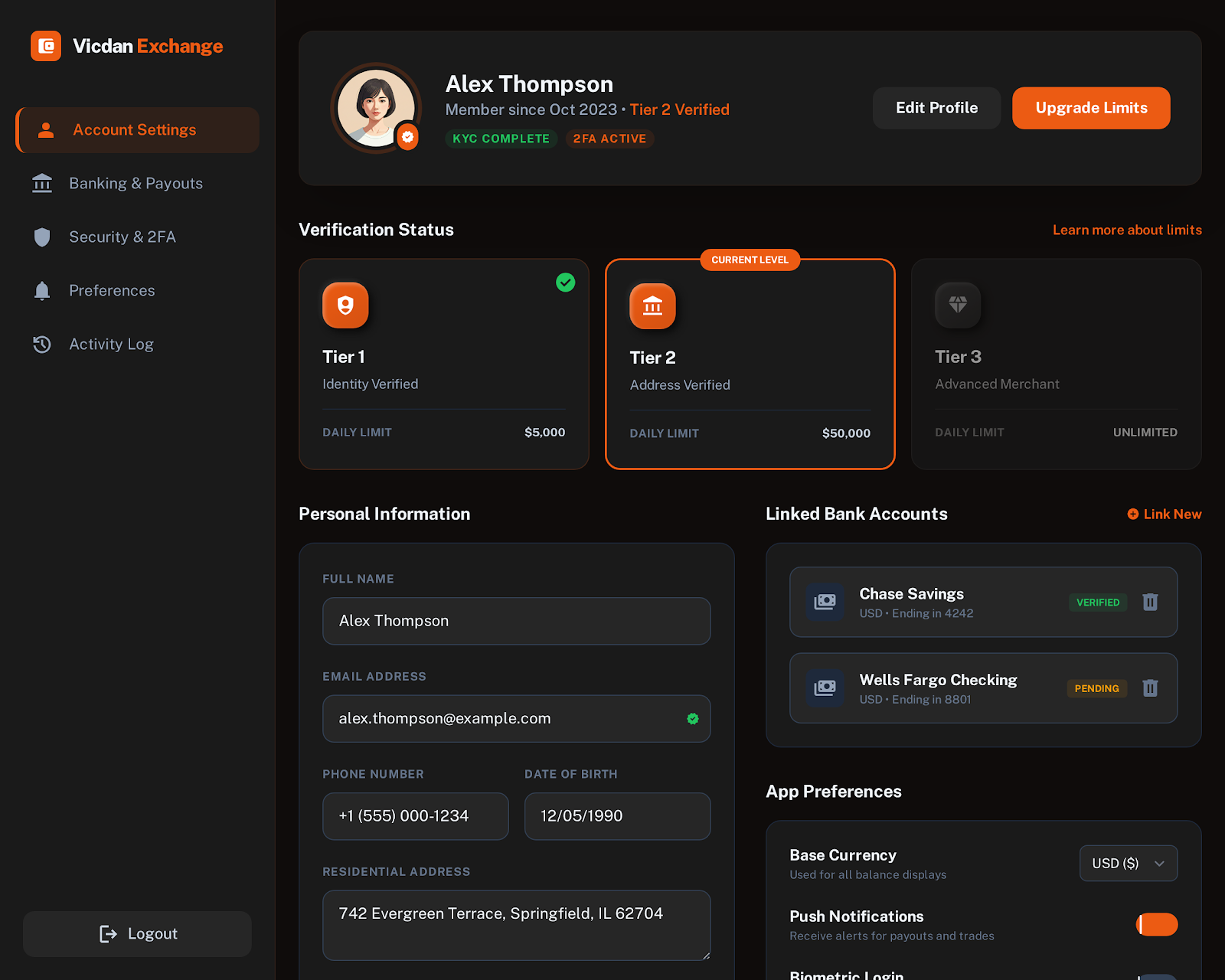Log out using the Logout button
The image size is (1225, 980).
(x=138, y=934)
